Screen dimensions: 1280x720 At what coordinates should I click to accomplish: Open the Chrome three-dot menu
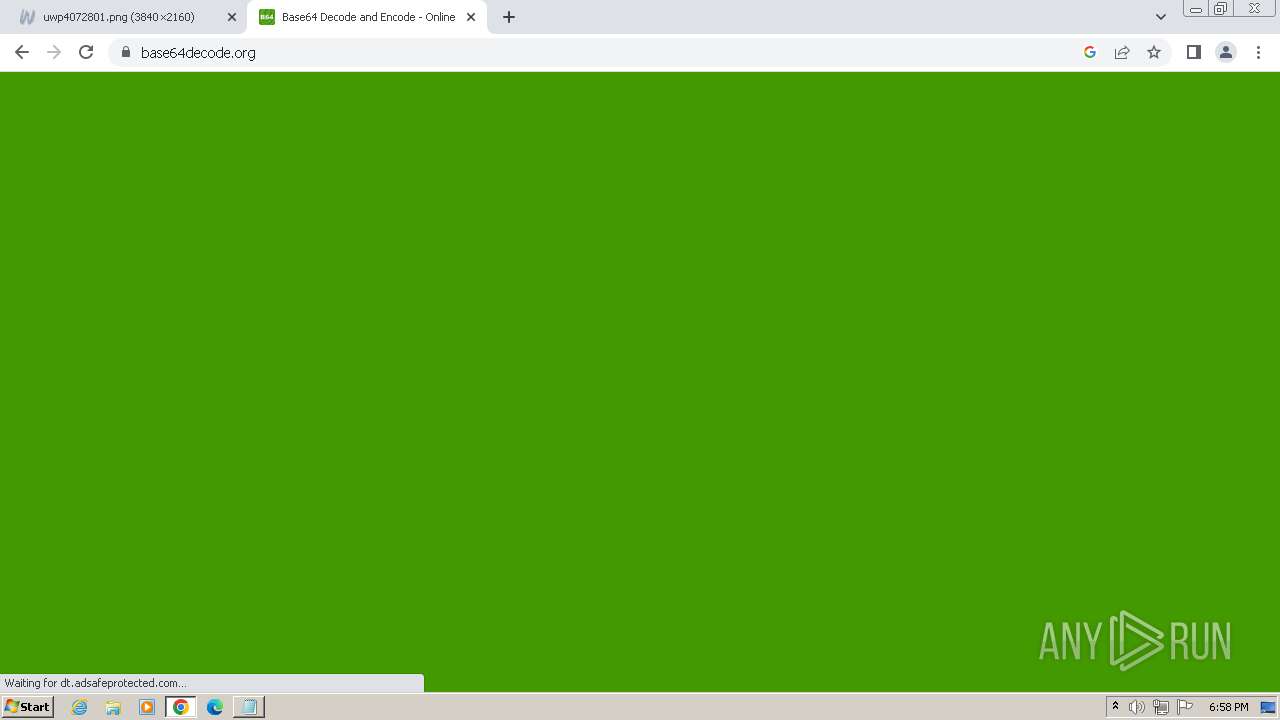[x=1258, y=52]
